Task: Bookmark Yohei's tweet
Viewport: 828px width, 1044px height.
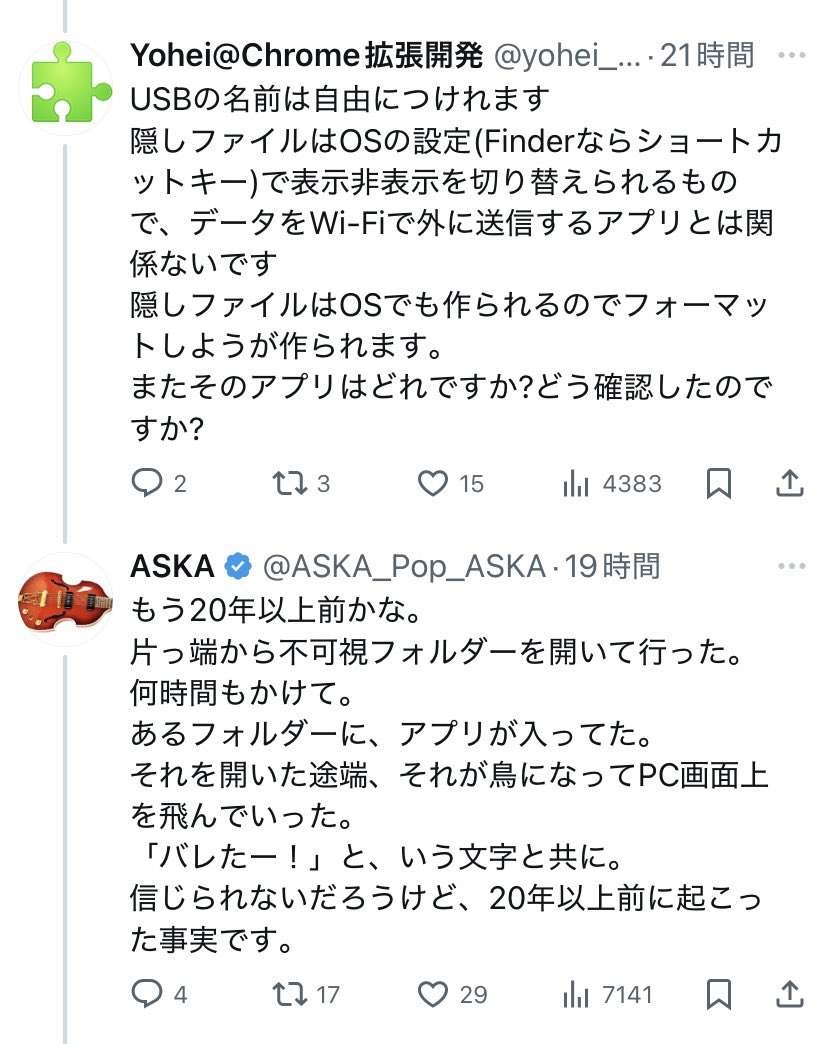Action: (x=718, y=484)
